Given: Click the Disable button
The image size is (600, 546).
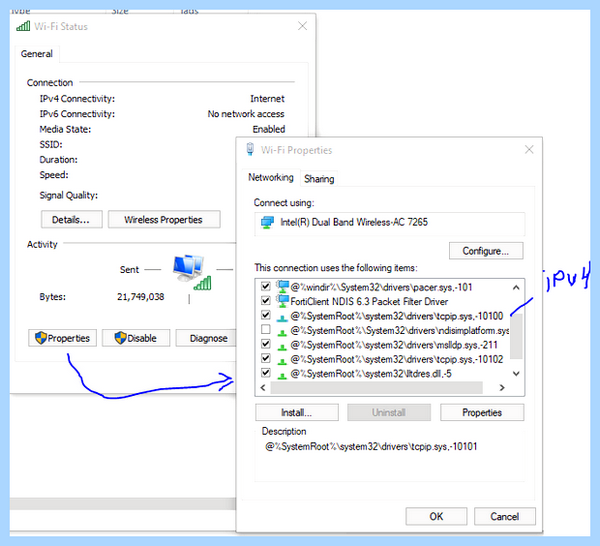Looking at the screenshot, I should 136,338.
